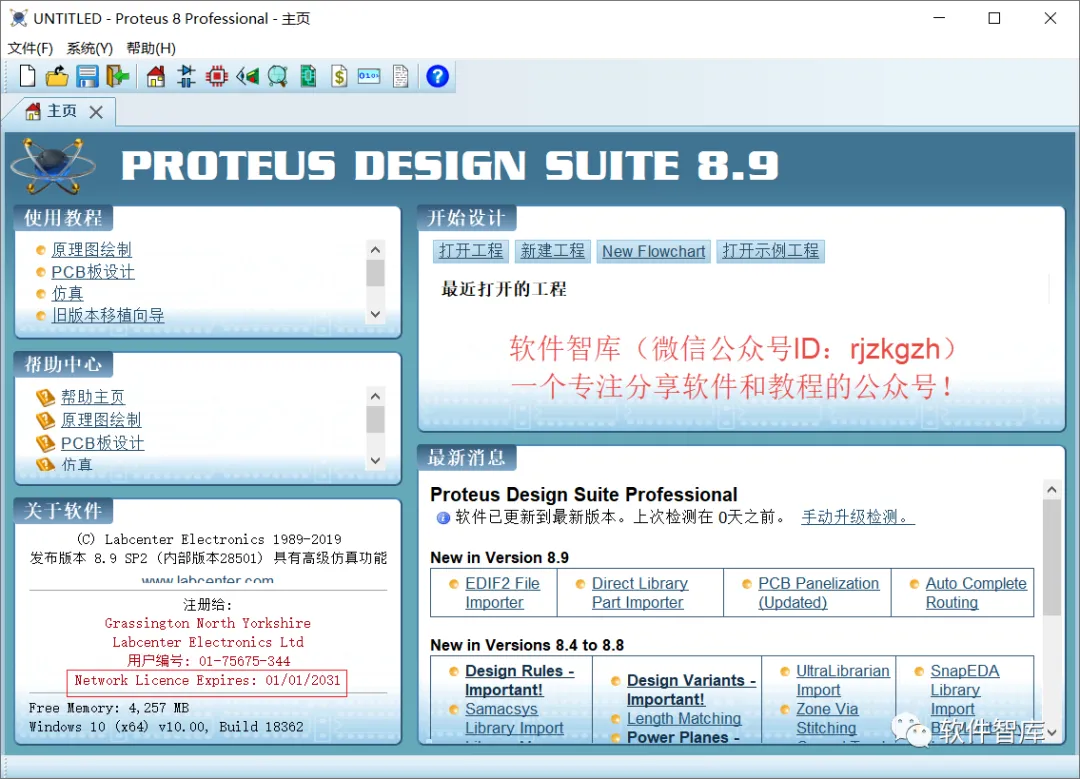Open the Bill of Materials dollar icon
Screen dimensions: 1080x779
(339, 76)
